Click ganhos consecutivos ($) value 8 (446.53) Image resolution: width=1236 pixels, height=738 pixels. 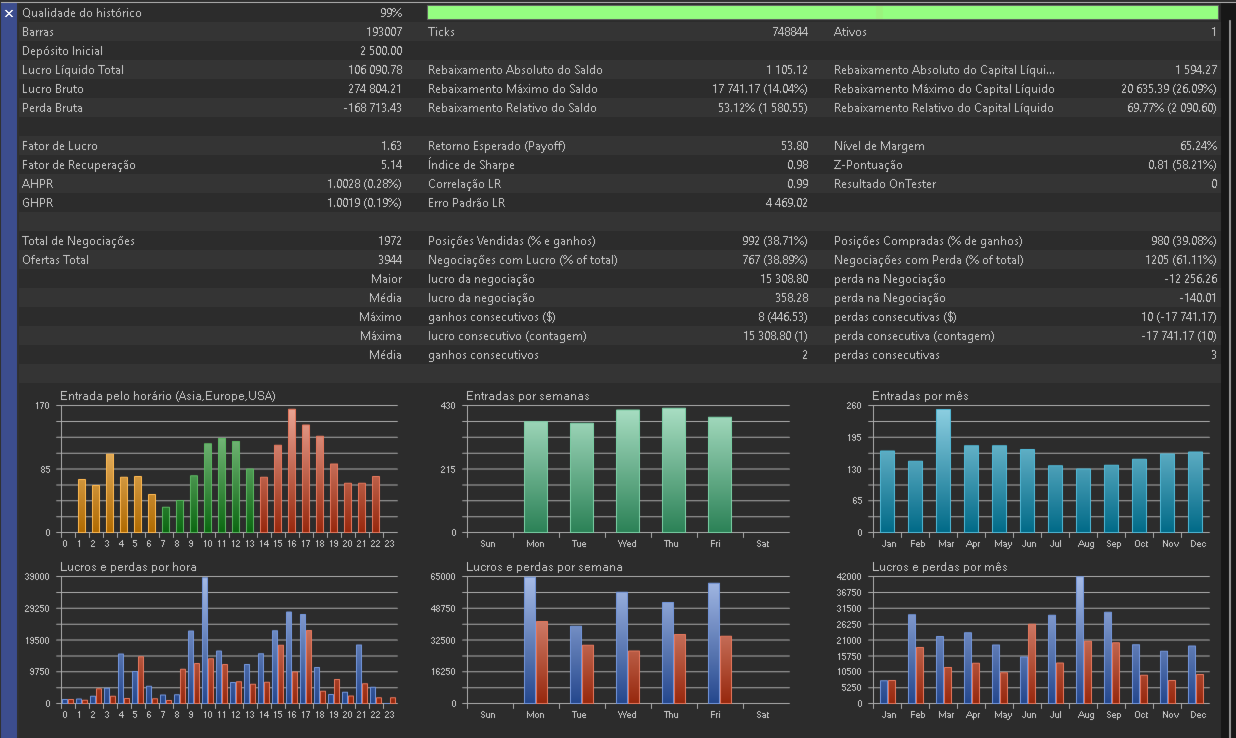point(781,317)
